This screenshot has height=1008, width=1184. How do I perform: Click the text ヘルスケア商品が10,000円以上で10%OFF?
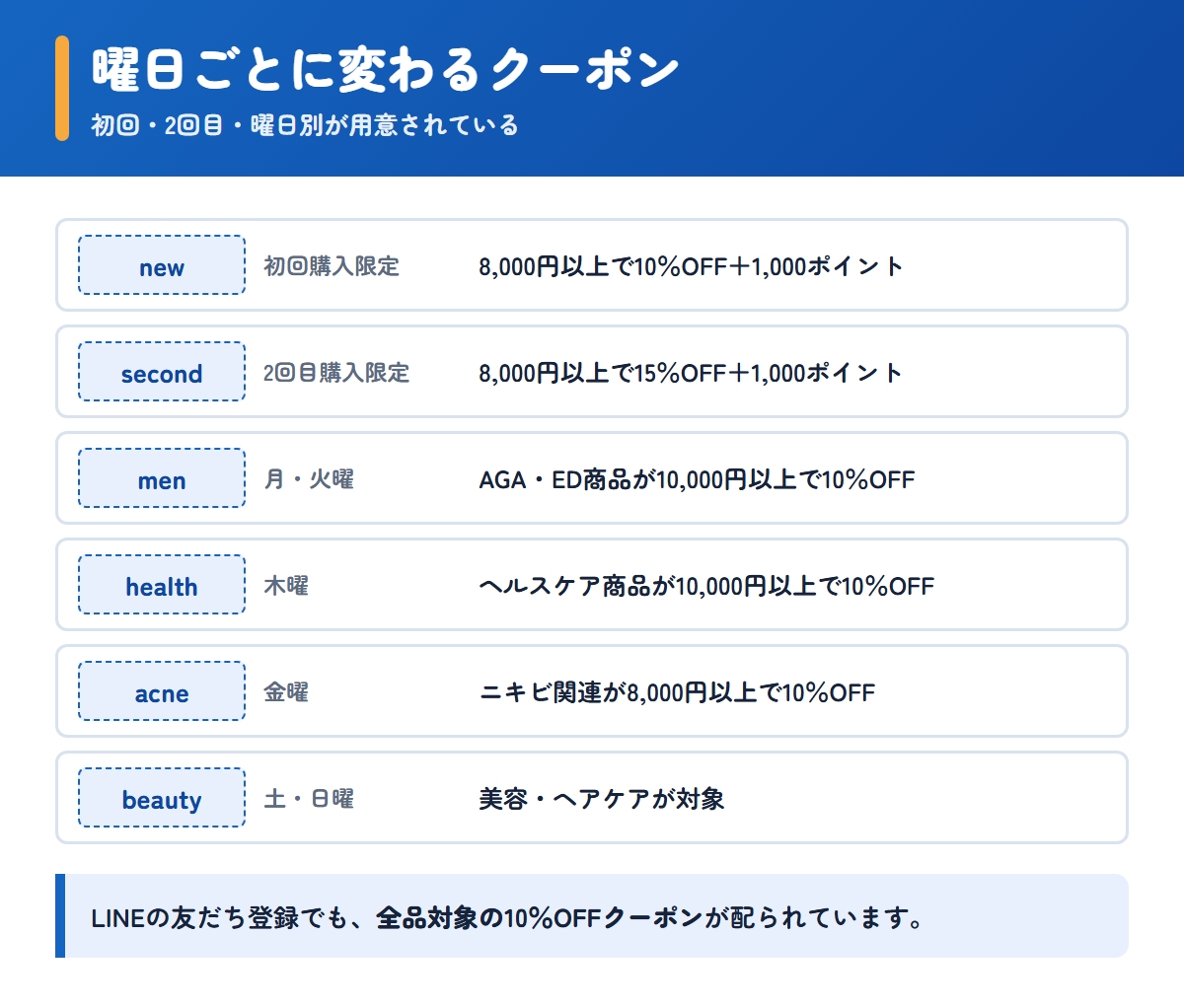pyautogui.click(x=706, y=586)
